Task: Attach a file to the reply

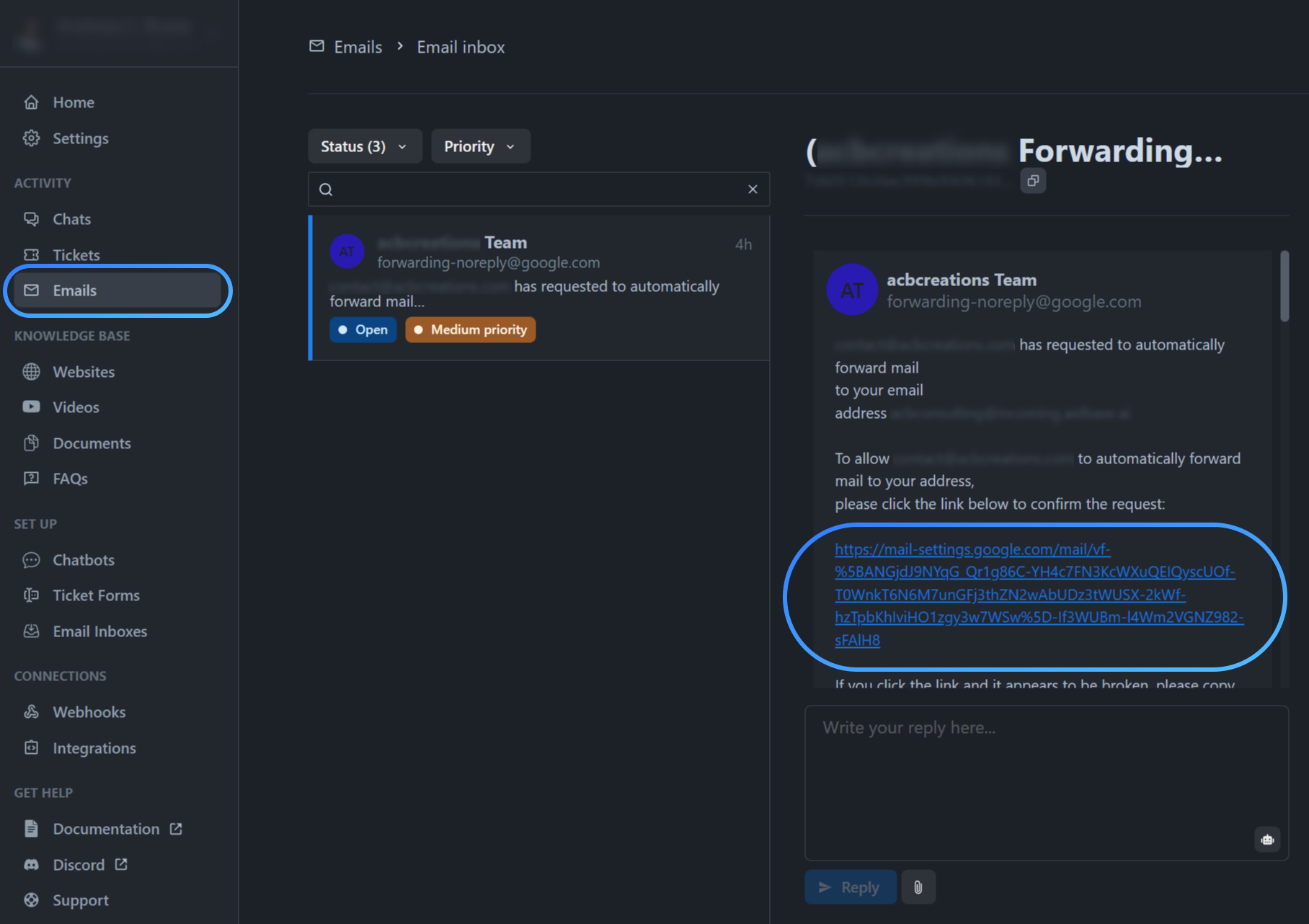Action: 918,887
